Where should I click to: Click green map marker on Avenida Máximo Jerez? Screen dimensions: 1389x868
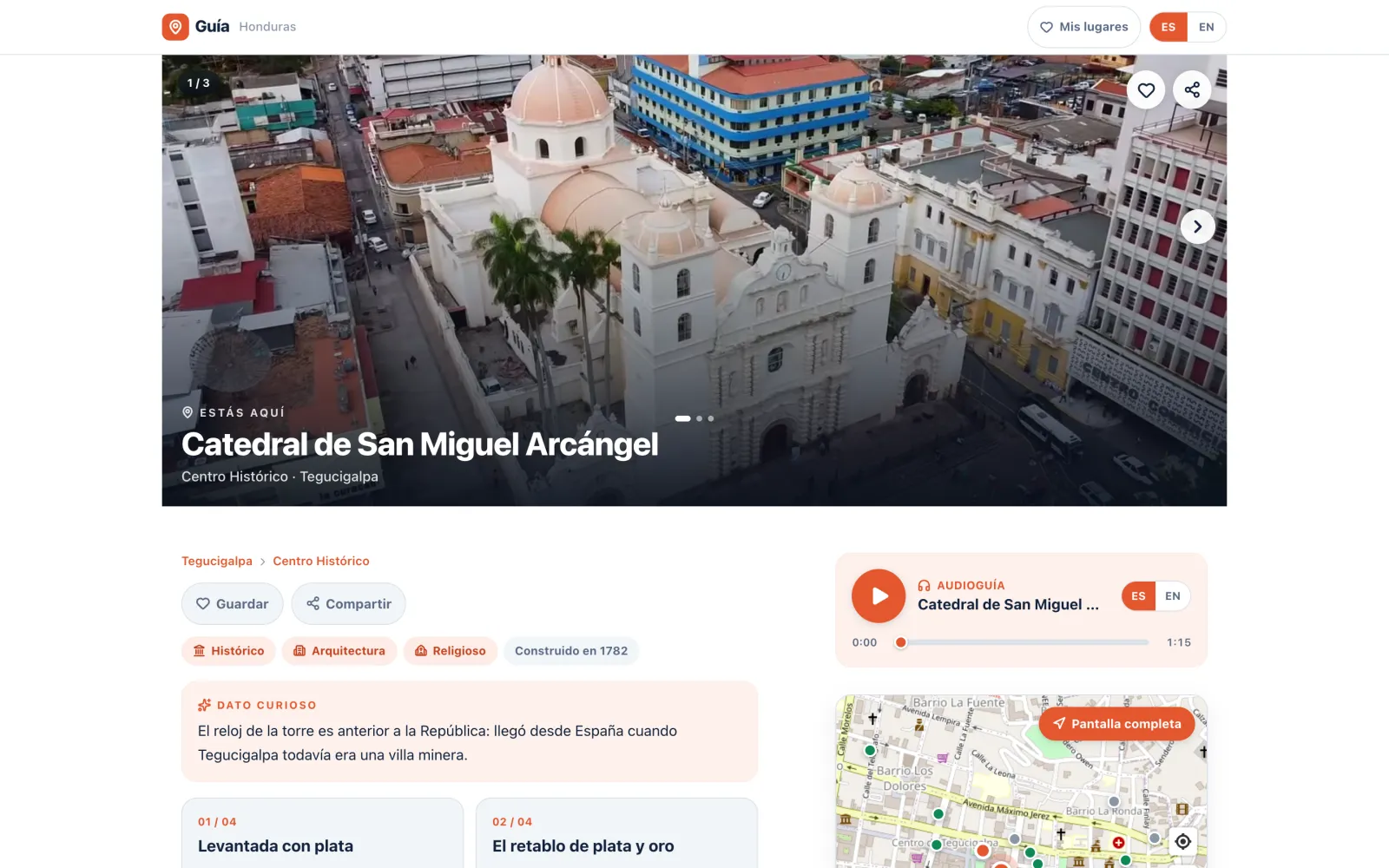(x=938, y=814)
